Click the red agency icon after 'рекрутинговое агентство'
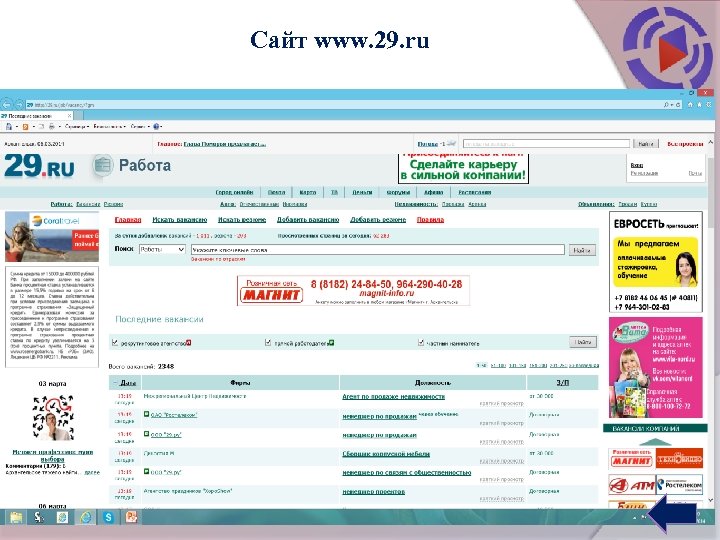Screen dimensions: 720x540 [x=188, y=343]
